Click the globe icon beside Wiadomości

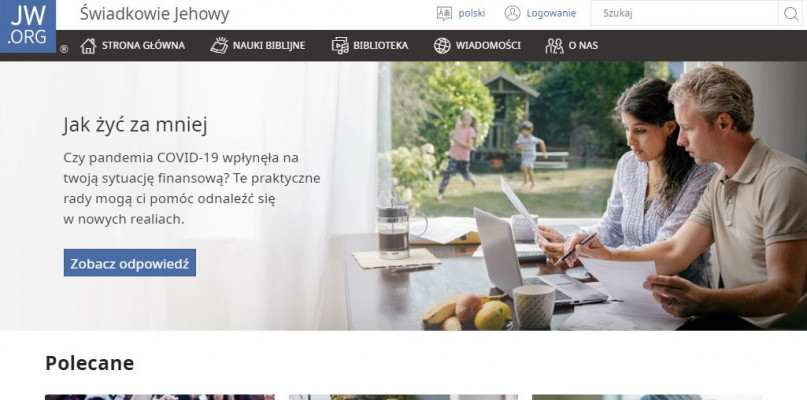pos(442,46)
